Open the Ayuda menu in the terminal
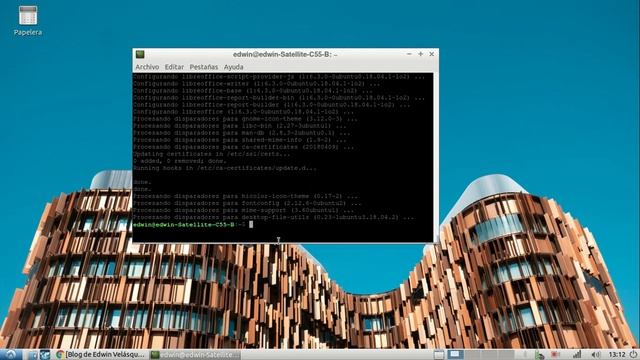Screen dimensions: 640x360 tap(233, 67)
